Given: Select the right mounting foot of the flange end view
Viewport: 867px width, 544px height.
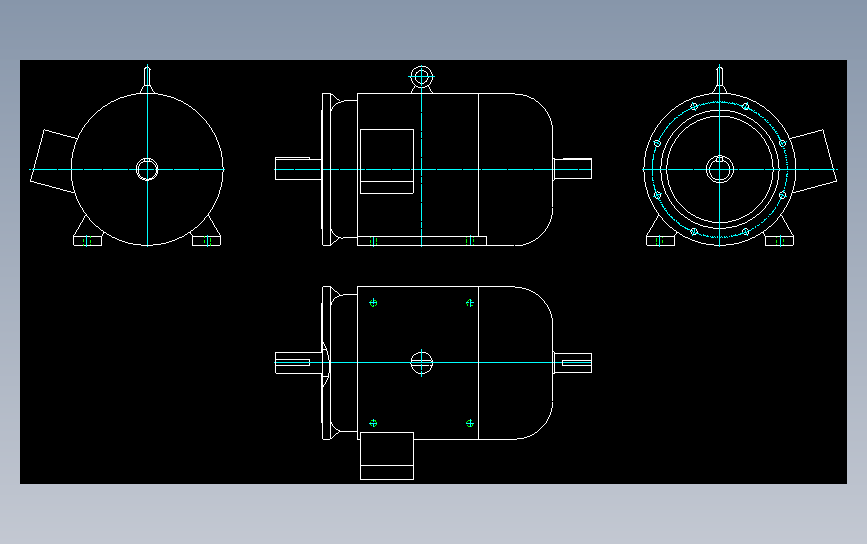Looking at the screenshot, I should pos(779,240).
